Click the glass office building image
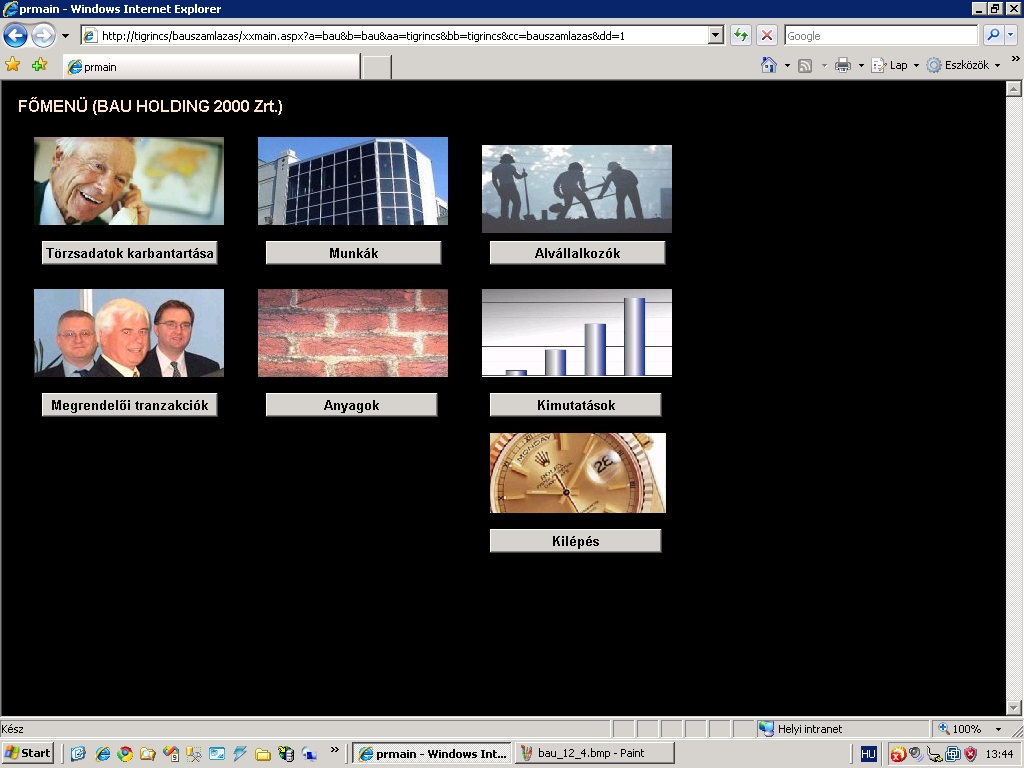The width and height of the screenshot is (1024, 768). (x=353, y=181)
